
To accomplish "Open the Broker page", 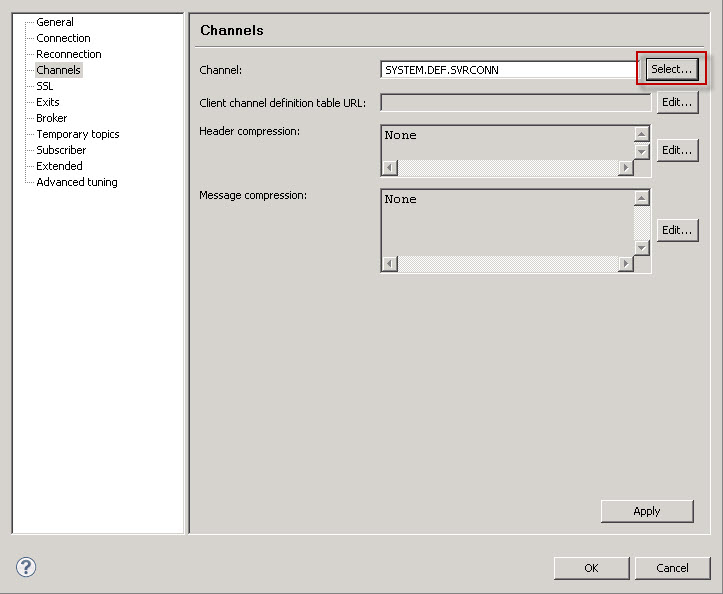I will pyautogui.click(x=52, y=118).
